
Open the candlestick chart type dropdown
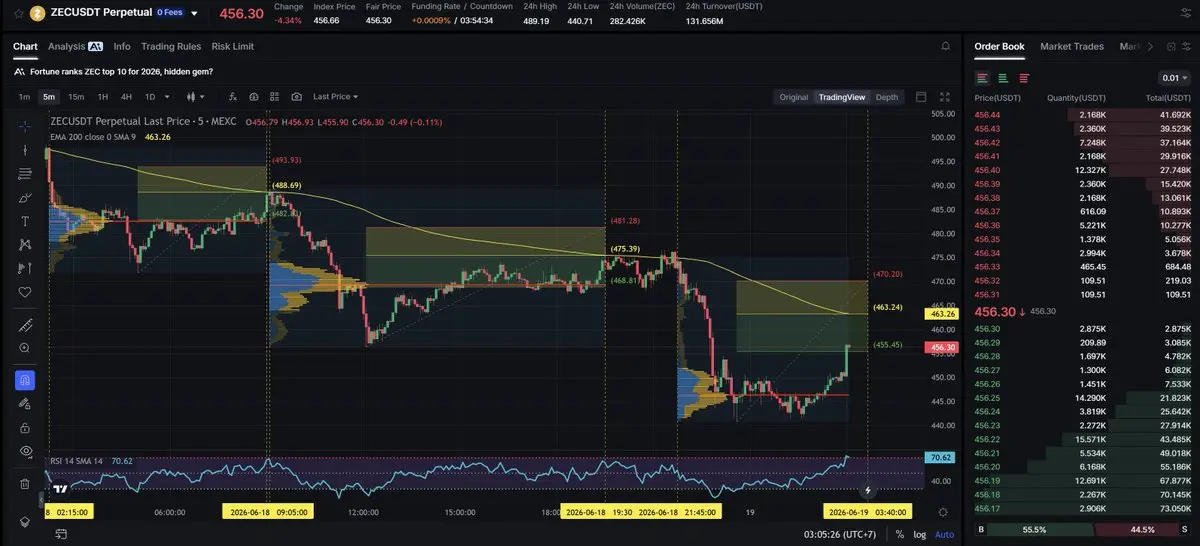pyautogui.click(x=195, y=97)
